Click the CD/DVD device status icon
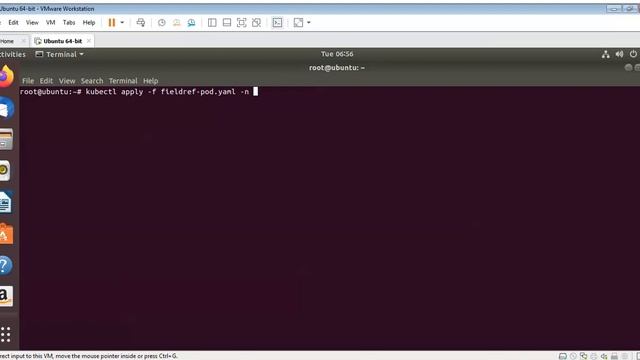This screenshot has width=640, height=360. pyautogui.click(x=573, y=356)
